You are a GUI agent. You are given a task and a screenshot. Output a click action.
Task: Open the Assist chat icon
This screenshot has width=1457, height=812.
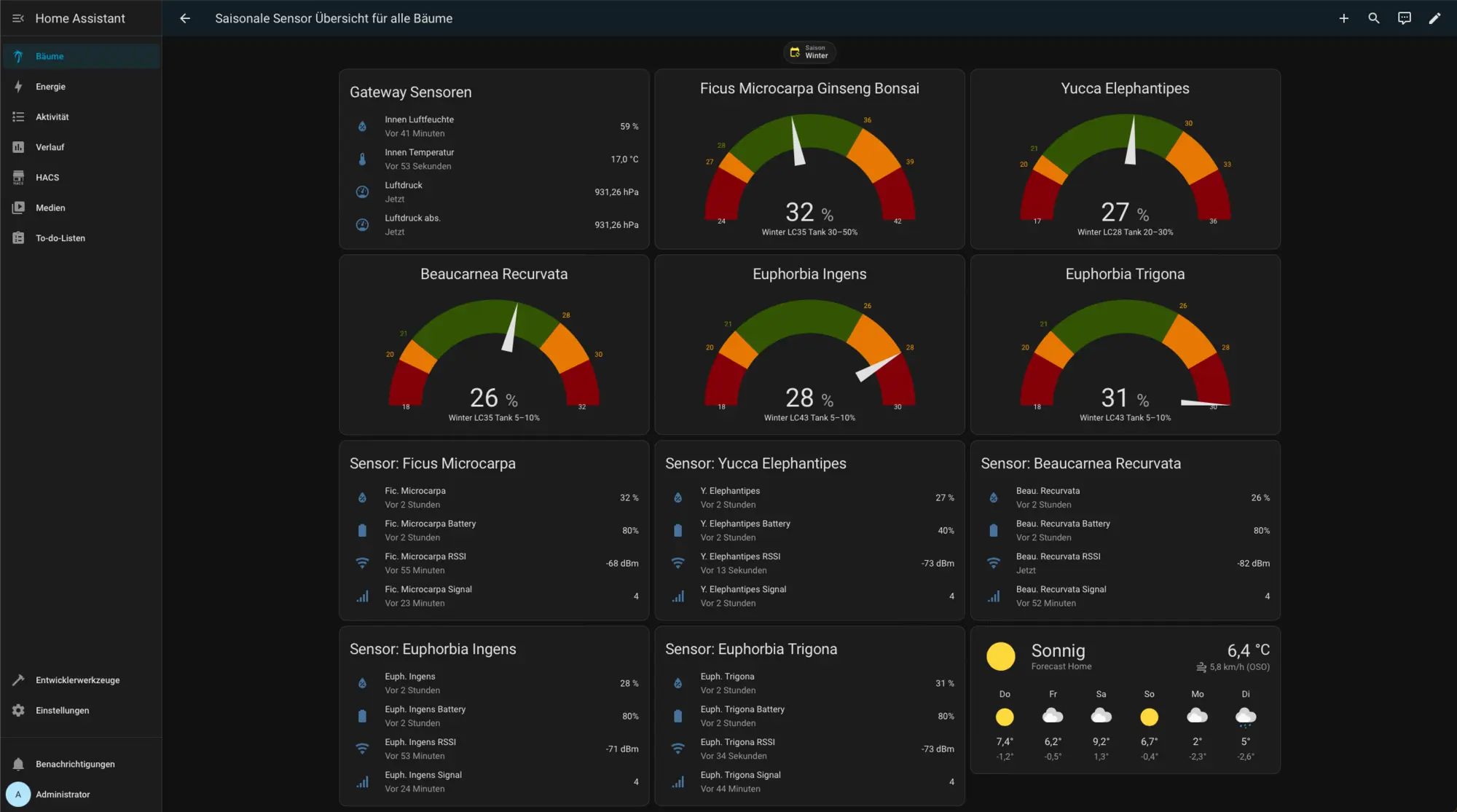click(x=1405, y=18)
